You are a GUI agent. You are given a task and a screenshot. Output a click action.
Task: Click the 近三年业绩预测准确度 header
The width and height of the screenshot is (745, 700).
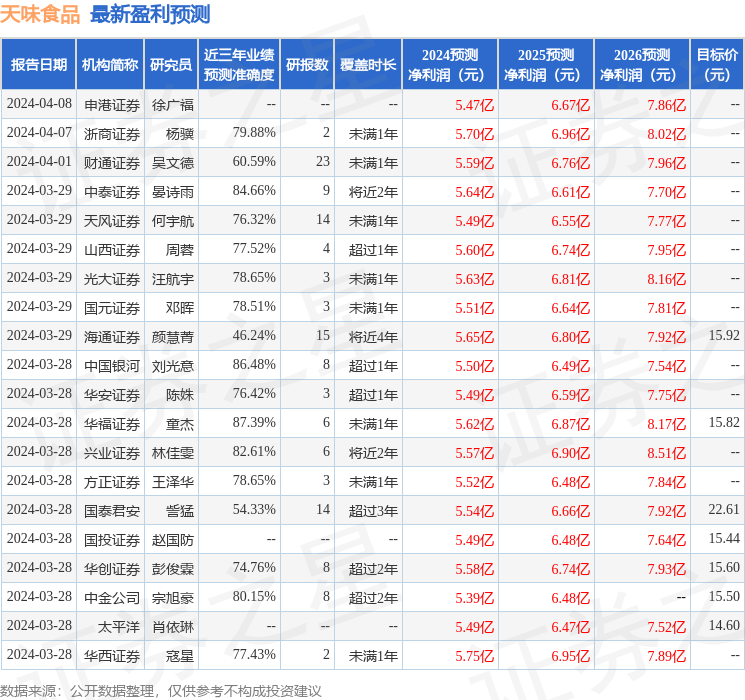pos(239,65)
